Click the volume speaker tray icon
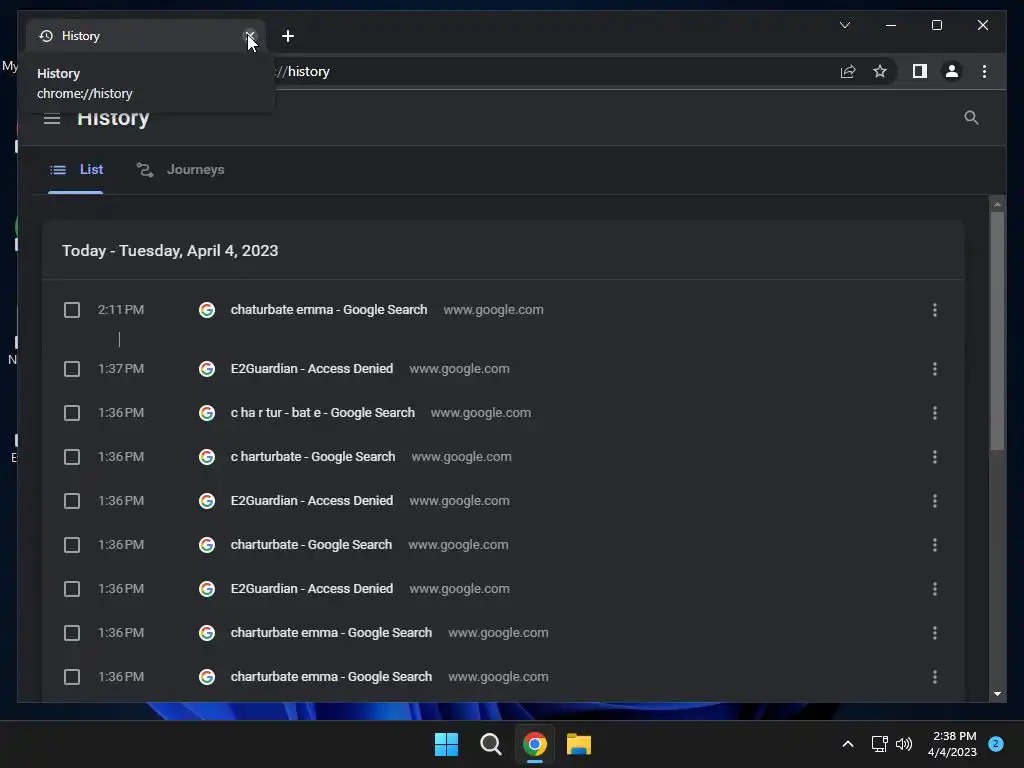 [904, 744]
